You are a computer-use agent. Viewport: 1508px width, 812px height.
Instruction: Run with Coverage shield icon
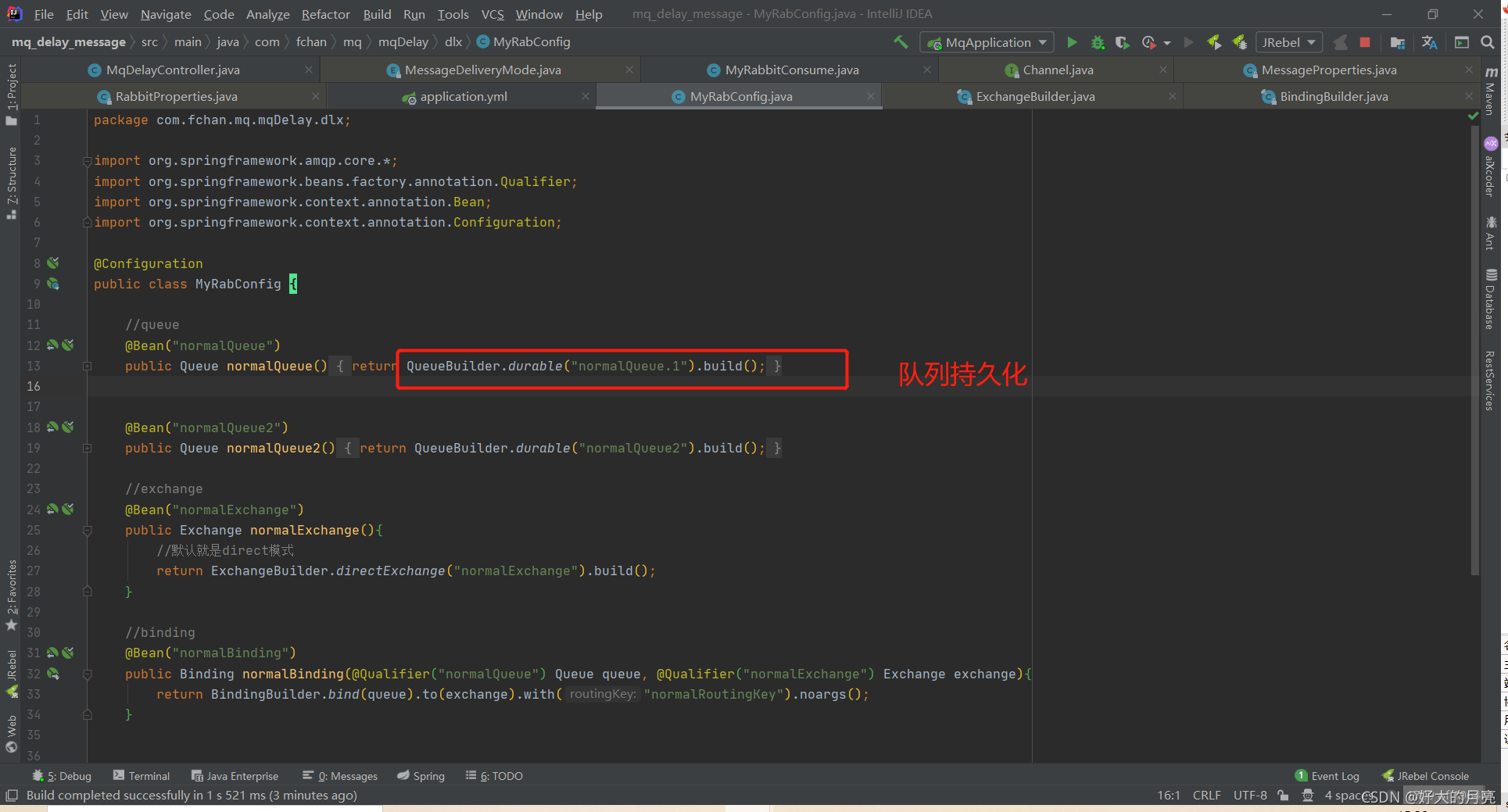1122,42
